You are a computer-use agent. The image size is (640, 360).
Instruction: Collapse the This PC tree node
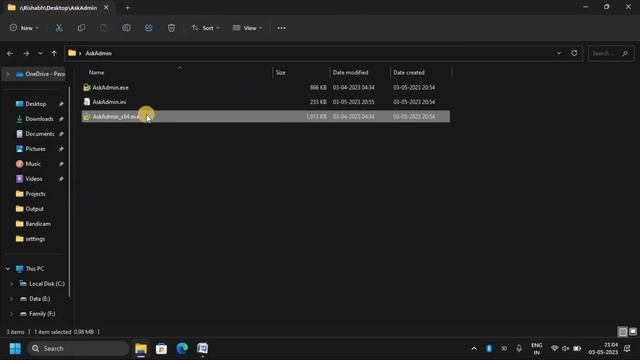click(x=8, y=269)
